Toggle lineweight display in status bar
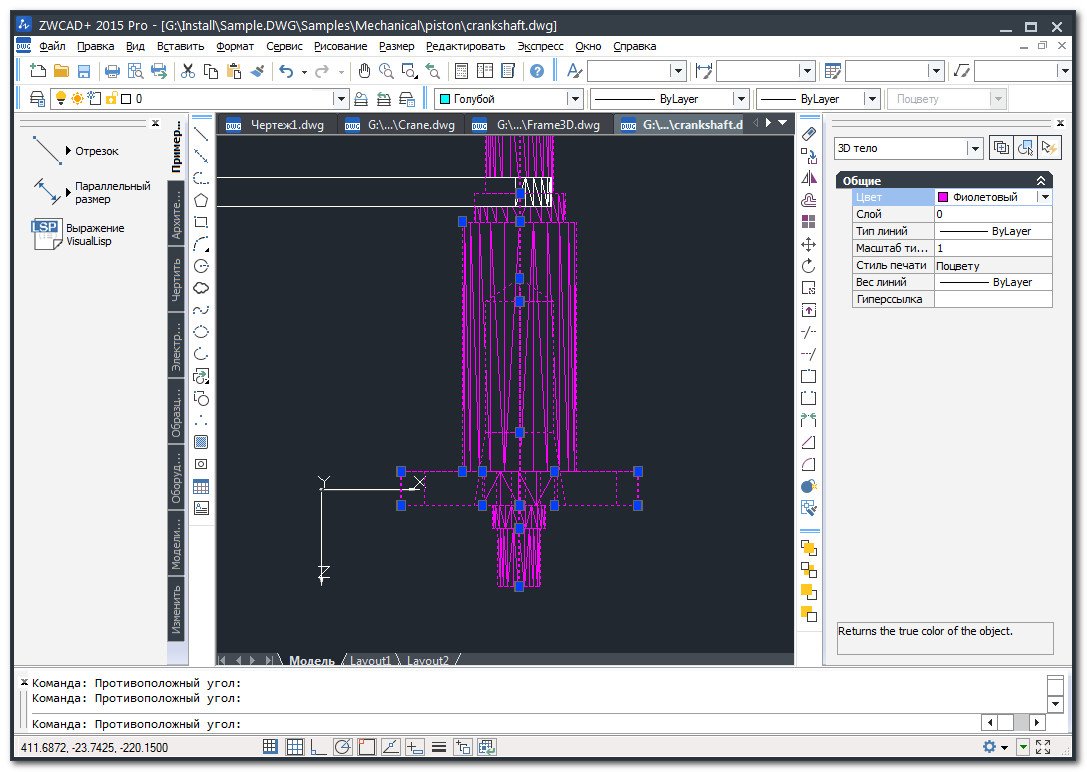This screenshot has height=772, width=1087. click(438, 747)
